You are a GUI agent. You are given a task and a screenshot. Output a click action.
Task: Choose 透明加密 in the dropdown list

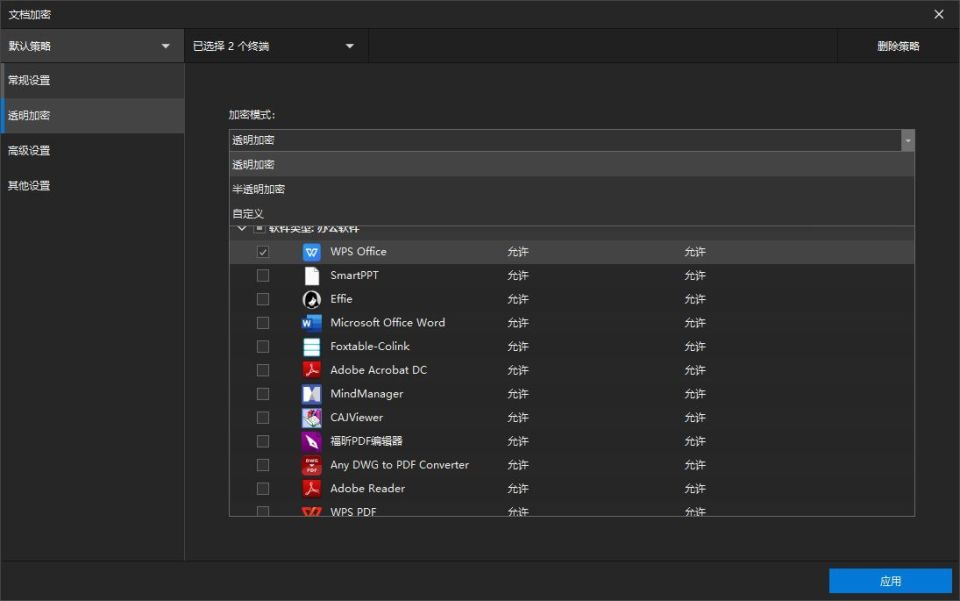572,165
